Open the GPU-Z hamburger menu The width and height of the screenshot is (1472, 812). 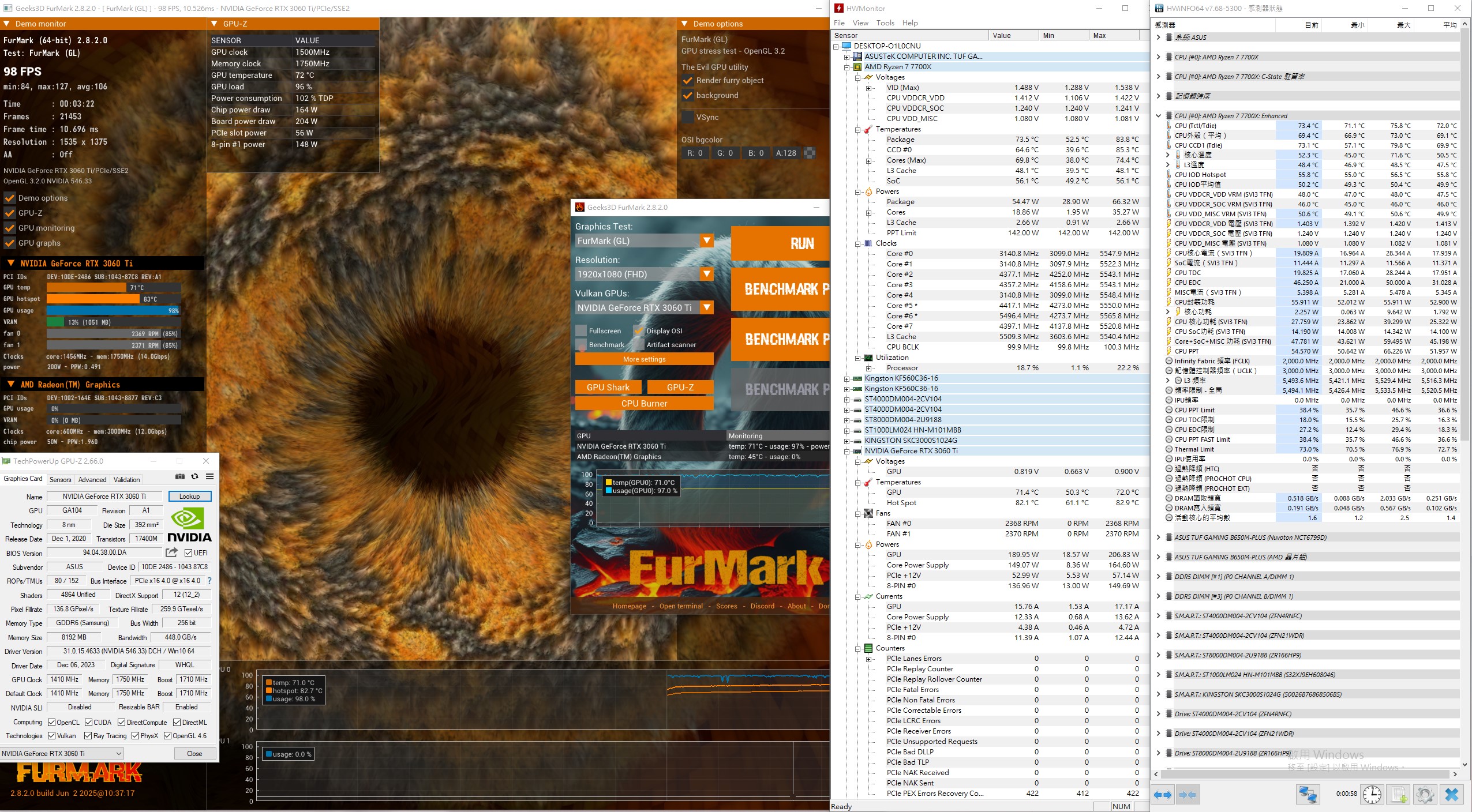pos(209,476)
